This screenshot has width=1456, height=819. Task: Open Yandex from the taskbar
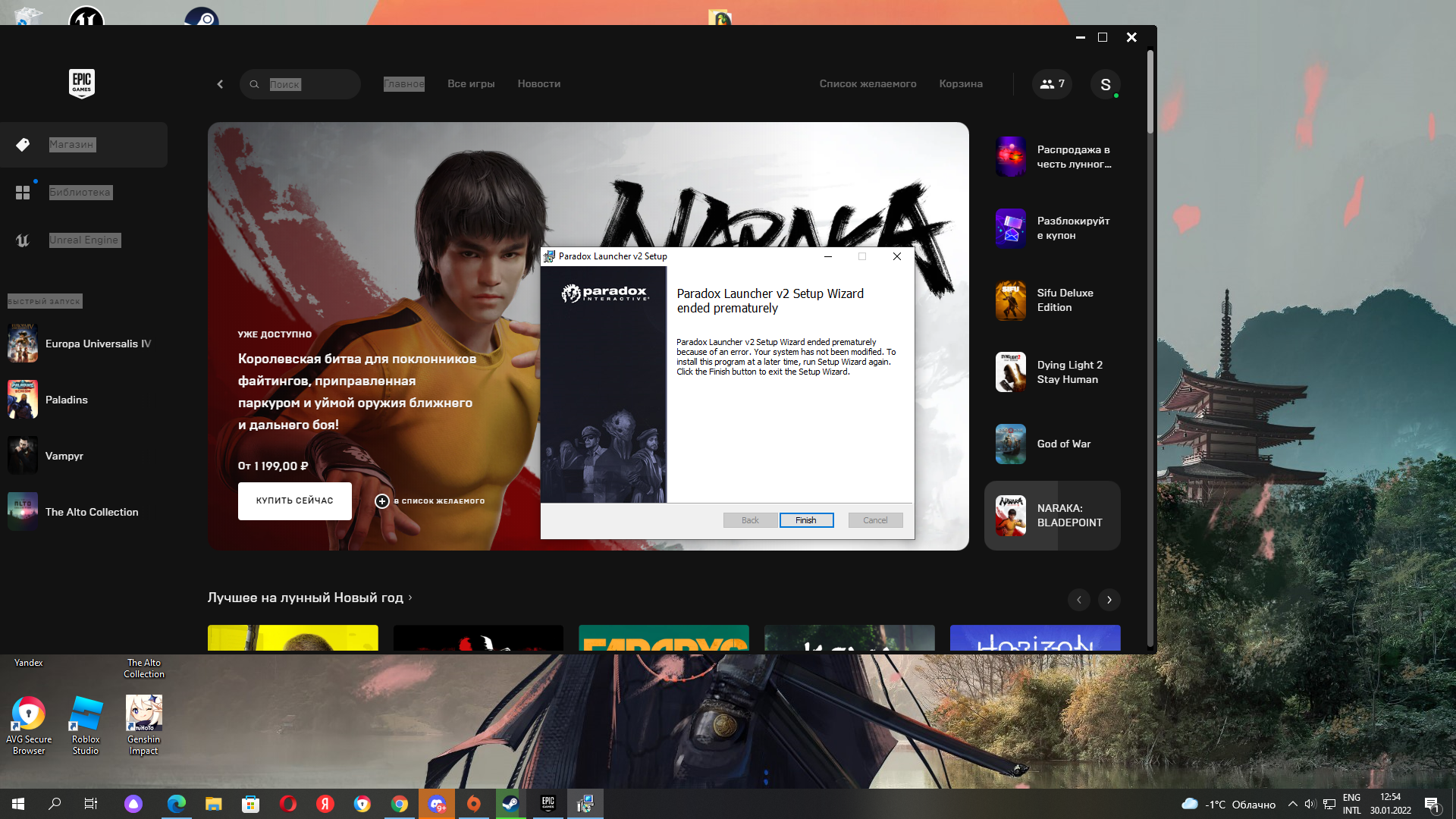click(x=325, y=804)
